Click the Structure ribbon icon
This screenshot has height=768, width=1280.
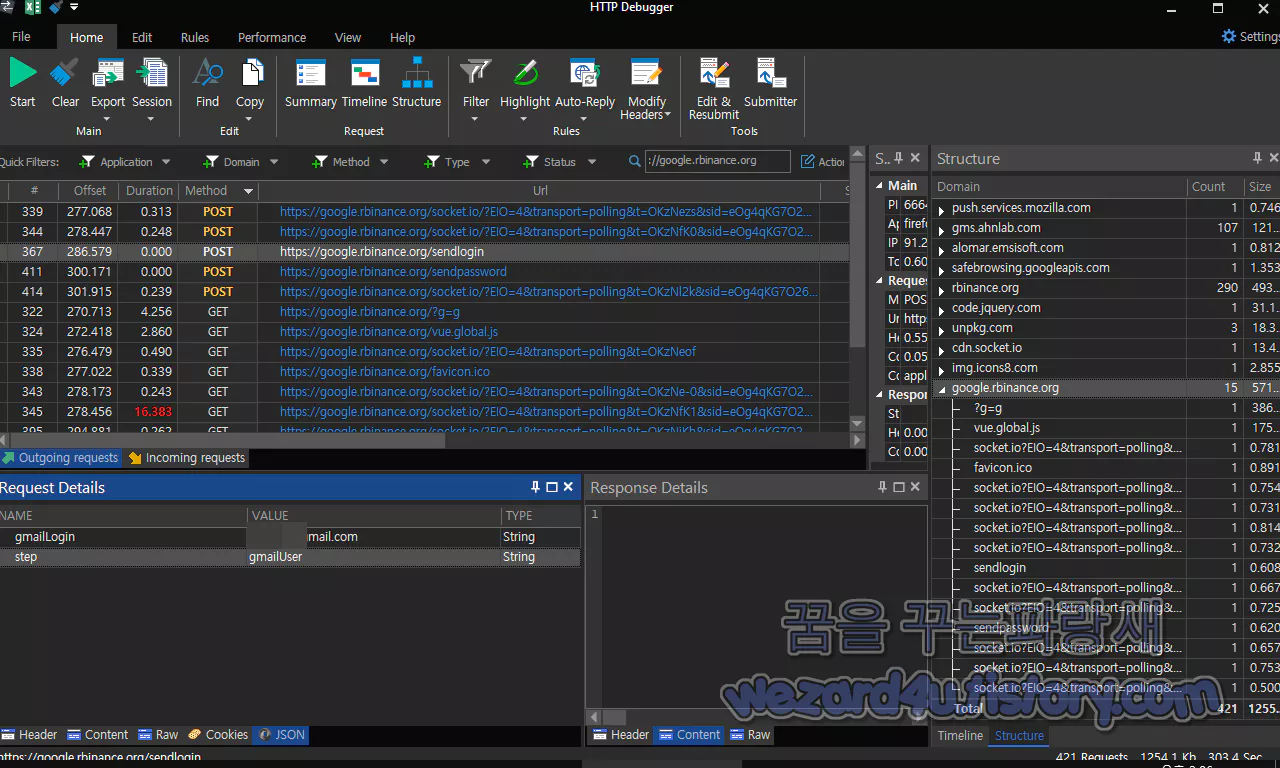point(416,73)
